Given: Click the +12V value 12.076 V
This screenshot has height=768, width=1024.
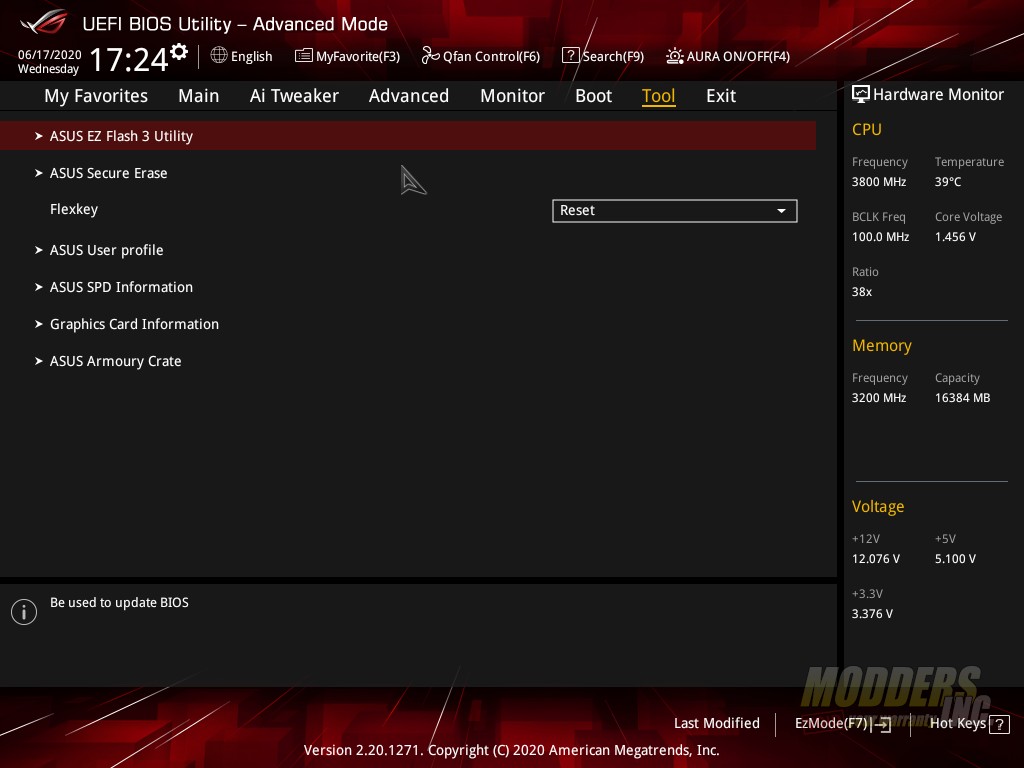Looking at the screenshot, I should 876,559.
